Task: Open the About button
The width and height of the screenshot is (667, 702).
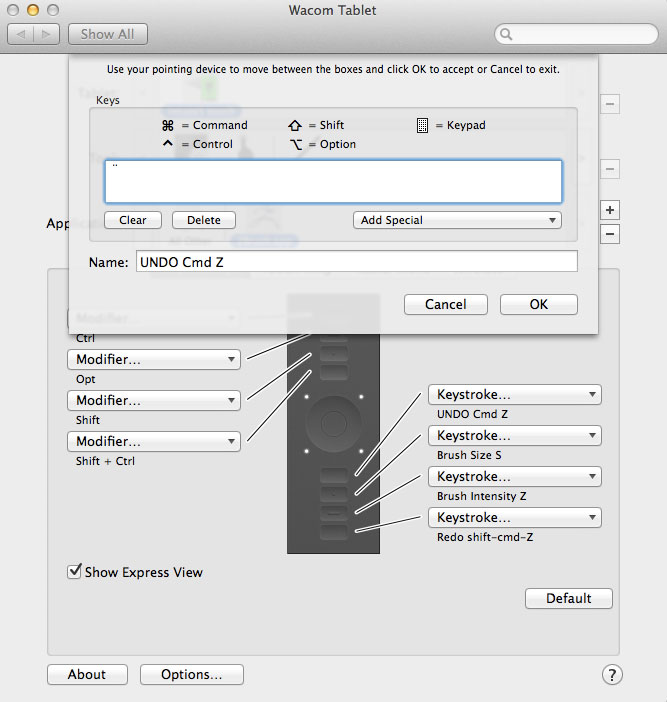Action: point(87,674)
